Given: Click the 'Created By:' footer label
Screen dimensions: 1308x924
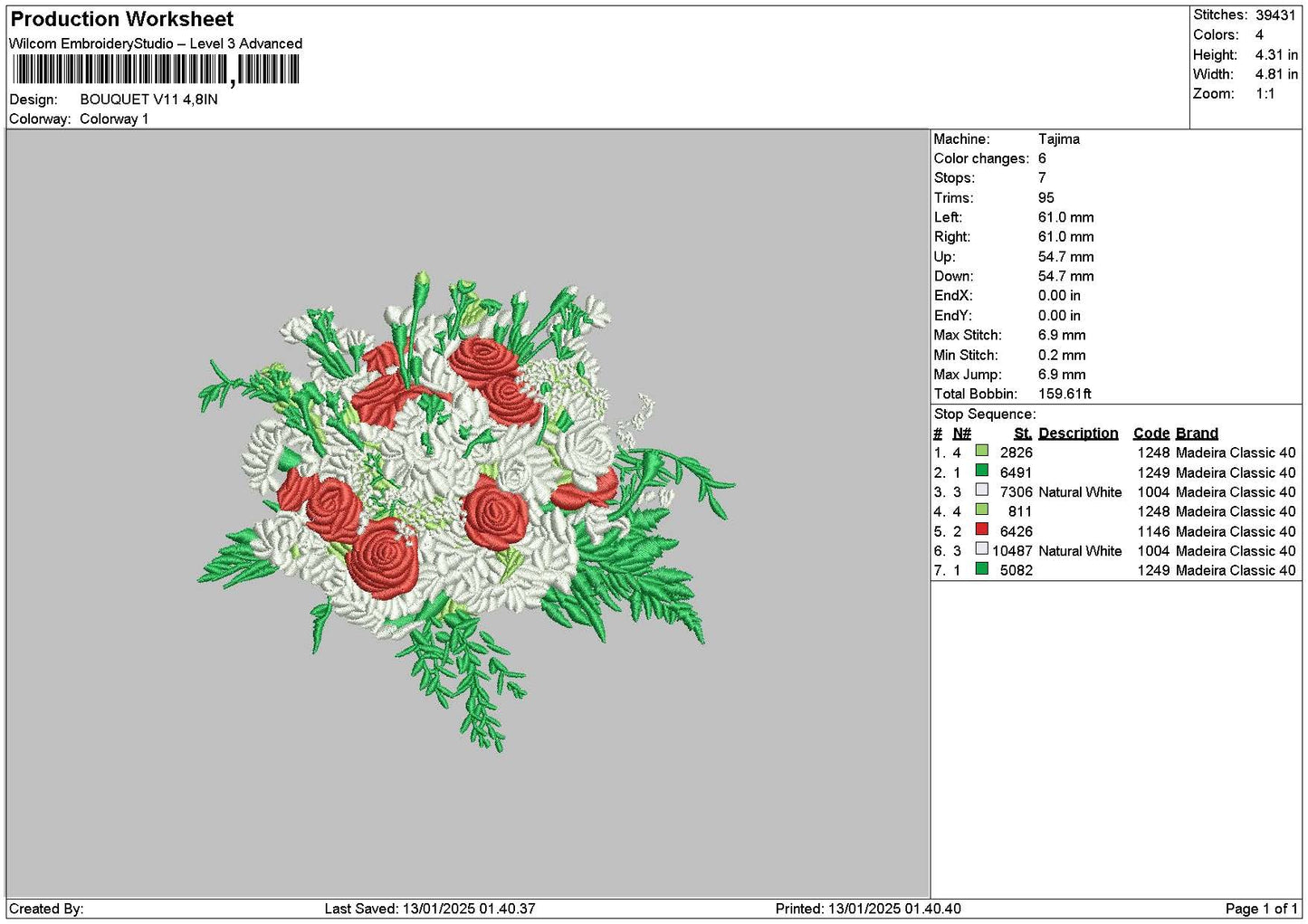Looking at the screenshot, I should pyautogui.click(x=46, y=910).
